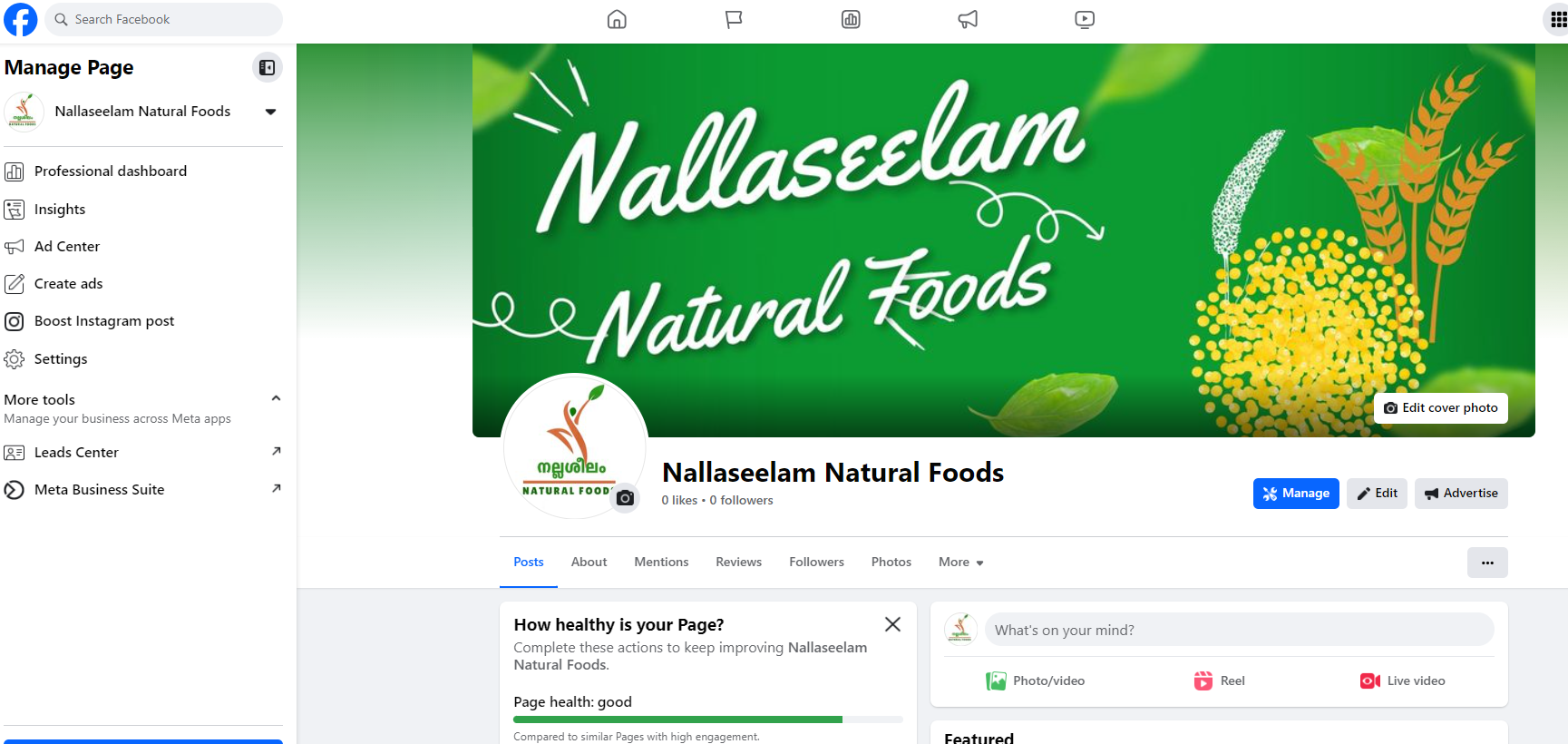Open the apps grid menu icon
Image resolution: width=1568 pixels, height=744 pixels.
point(1556,20)
